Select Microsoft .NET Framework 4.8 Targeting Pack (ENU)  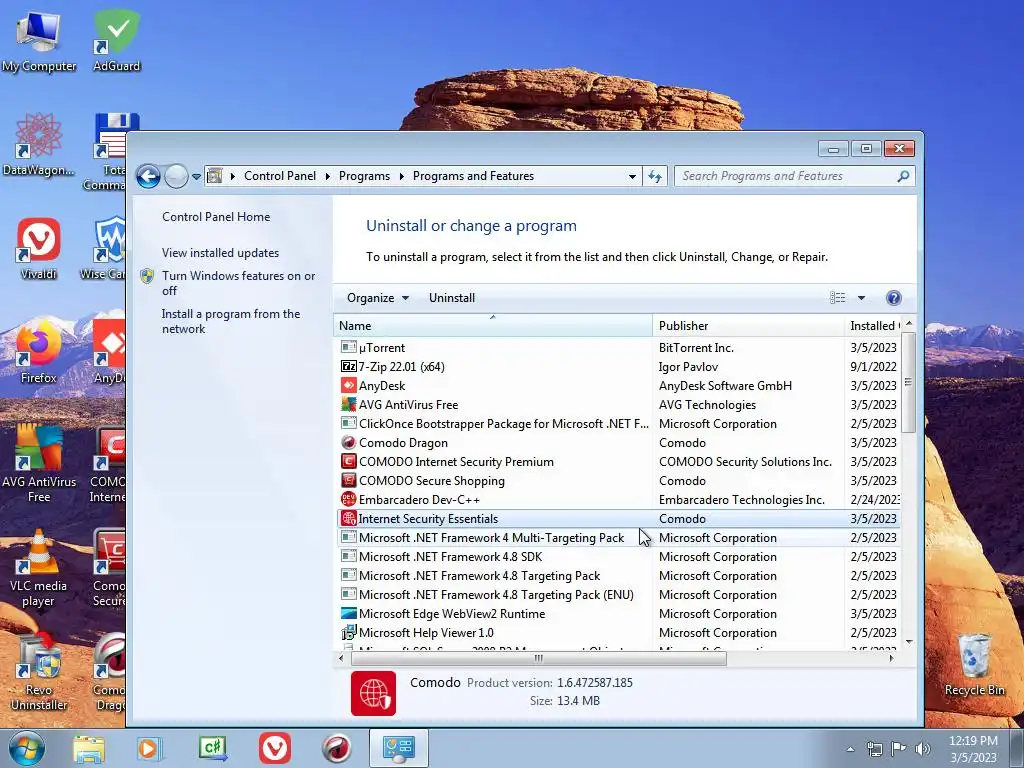[x=618, y=594]
